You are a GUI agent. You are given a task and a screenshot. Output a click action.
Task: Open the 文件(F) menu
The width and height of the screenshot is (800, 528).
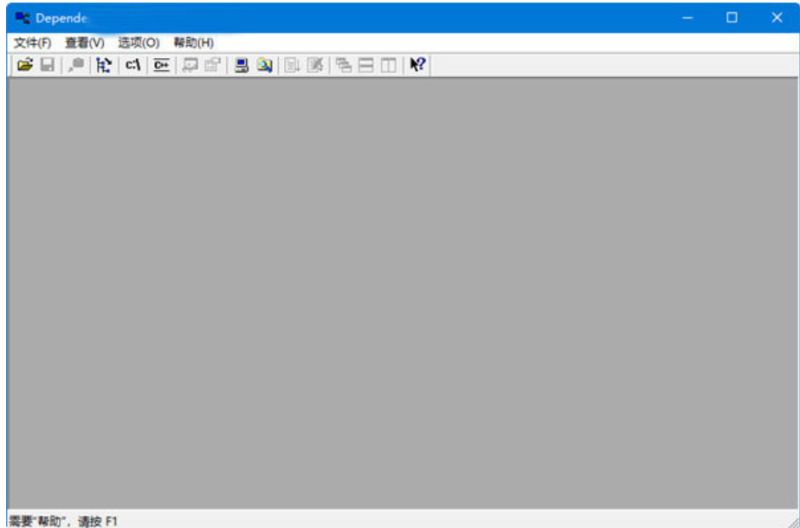33,43
